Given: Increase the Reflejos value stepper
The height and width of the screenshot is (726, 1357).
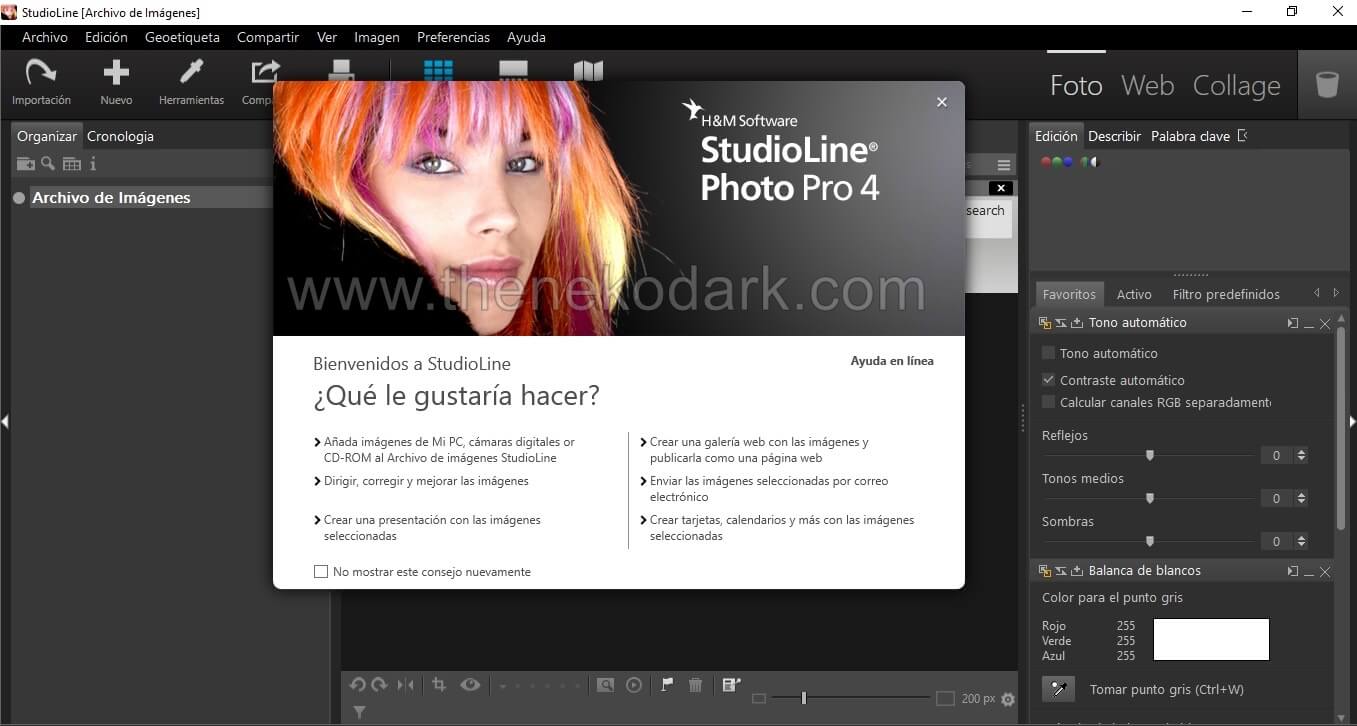Looking at the screenshot, I should [x=1301, y=451].
